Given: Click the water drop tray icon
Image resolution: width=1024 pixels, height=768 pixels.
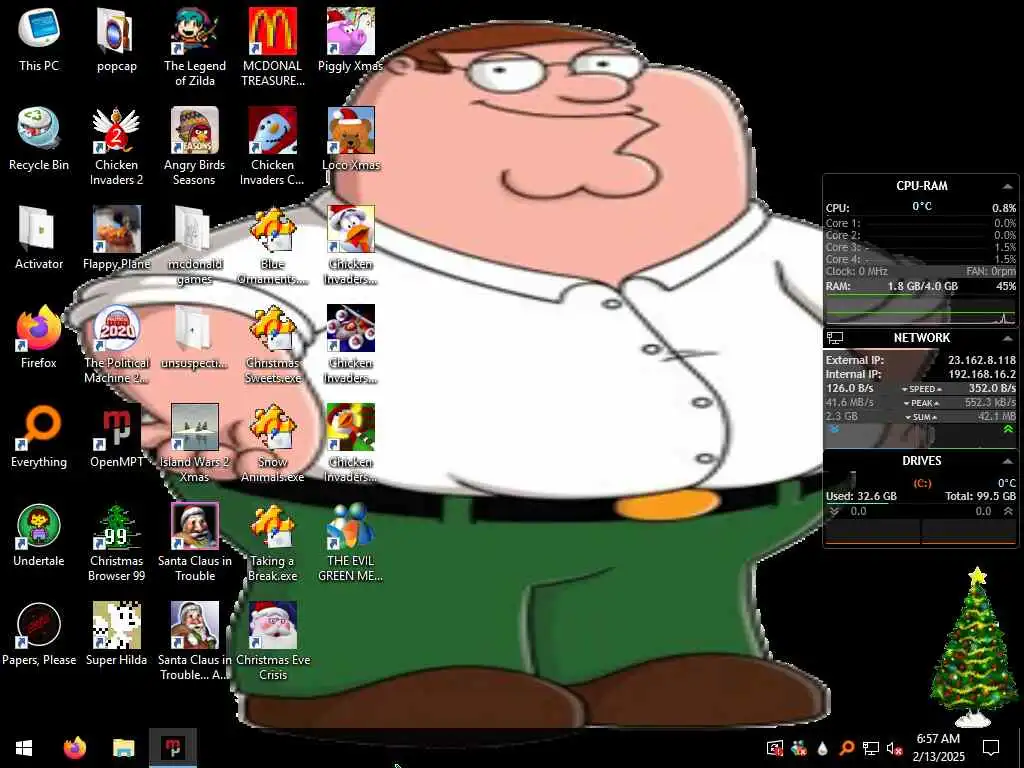Looking at the screenshot, I should 823,748.
